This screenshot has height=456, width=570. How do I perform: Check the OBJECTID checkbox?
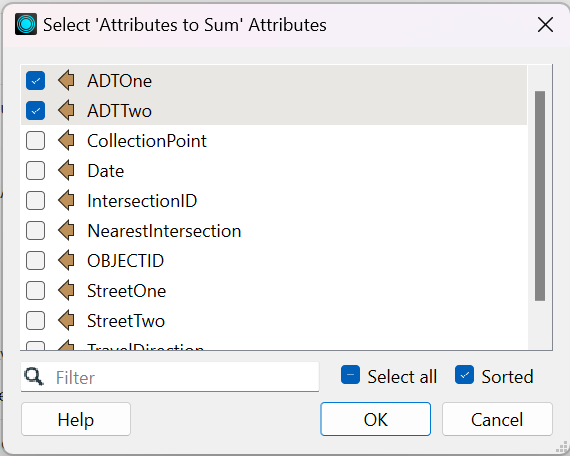click(x=35, y=261)
